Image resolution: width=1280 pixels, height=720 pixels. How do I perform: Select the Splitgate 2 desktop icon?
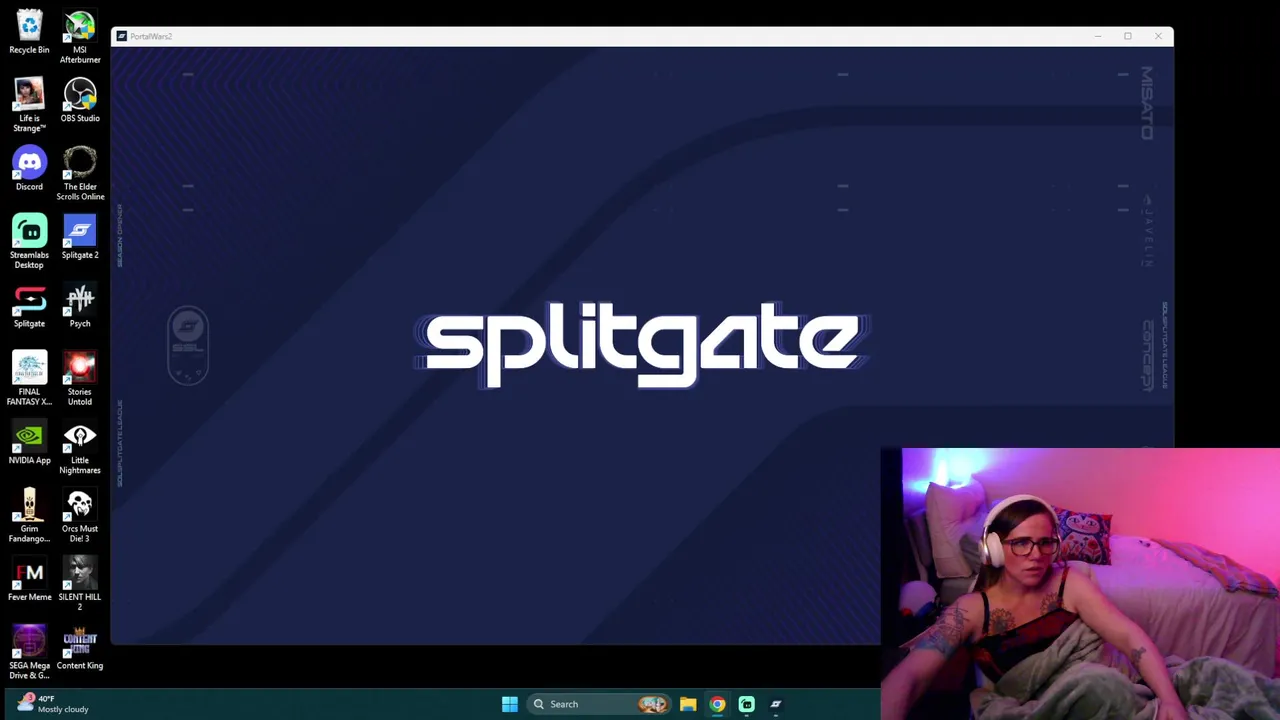pyautogui.click(x=80, y=238)
